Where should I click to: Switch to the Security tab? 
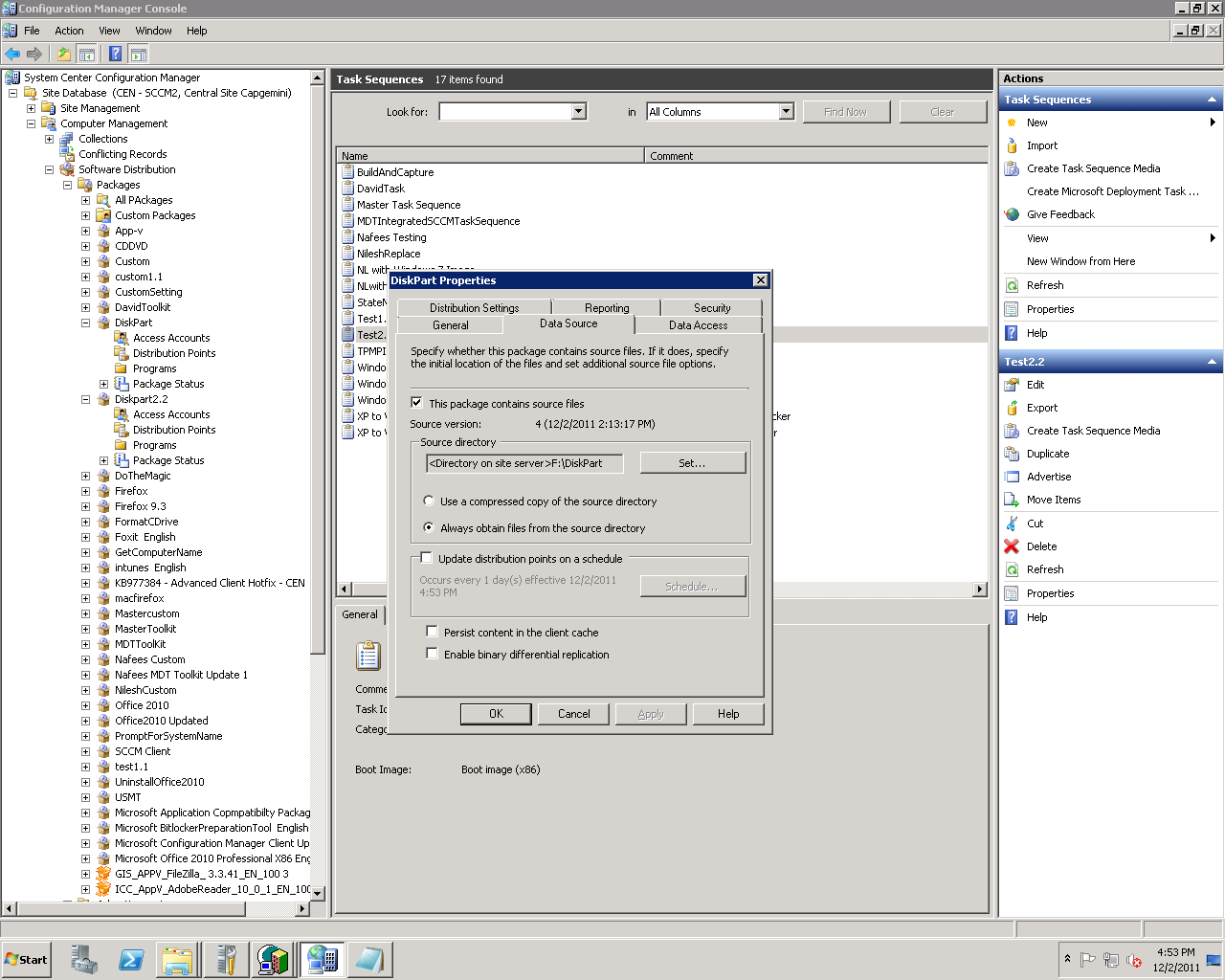(712, 308)
